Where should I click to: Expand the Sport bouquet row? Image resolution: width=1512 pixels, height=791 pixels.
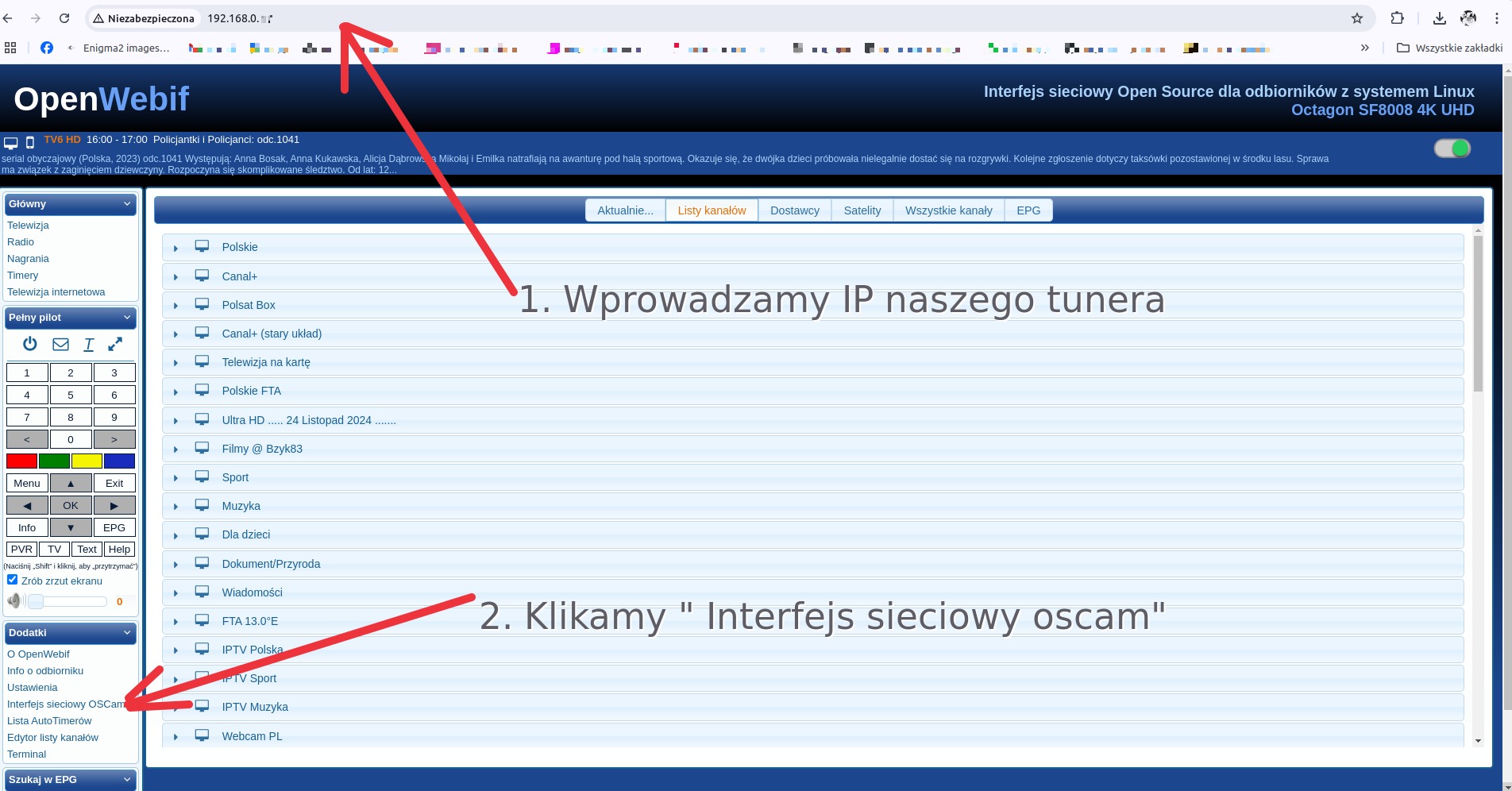176,478
